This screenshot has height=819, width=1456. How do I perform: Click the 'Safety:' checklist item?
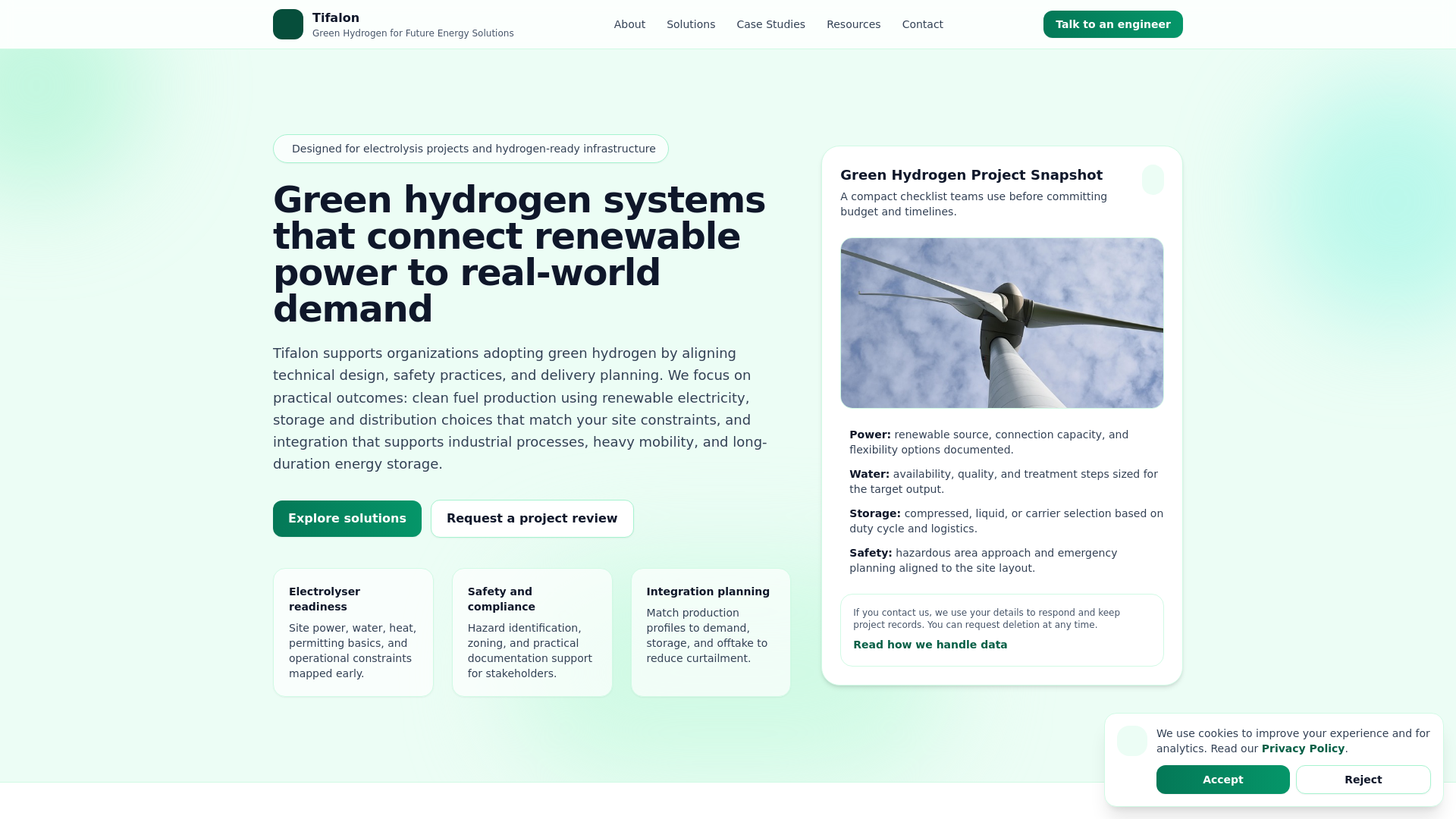pyautogui.click(x=1006, y=560)
